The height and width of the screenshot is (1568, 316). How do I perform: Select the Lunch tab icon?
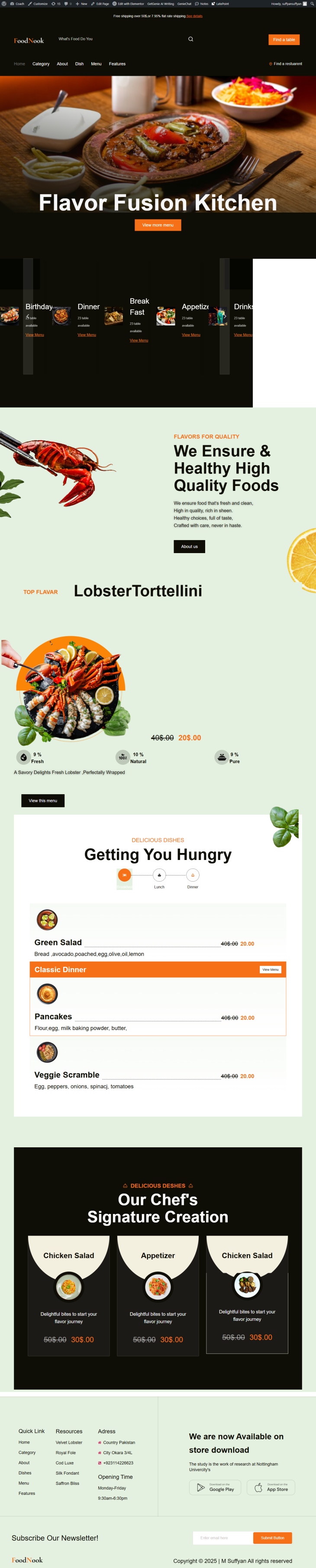(159, 875)
